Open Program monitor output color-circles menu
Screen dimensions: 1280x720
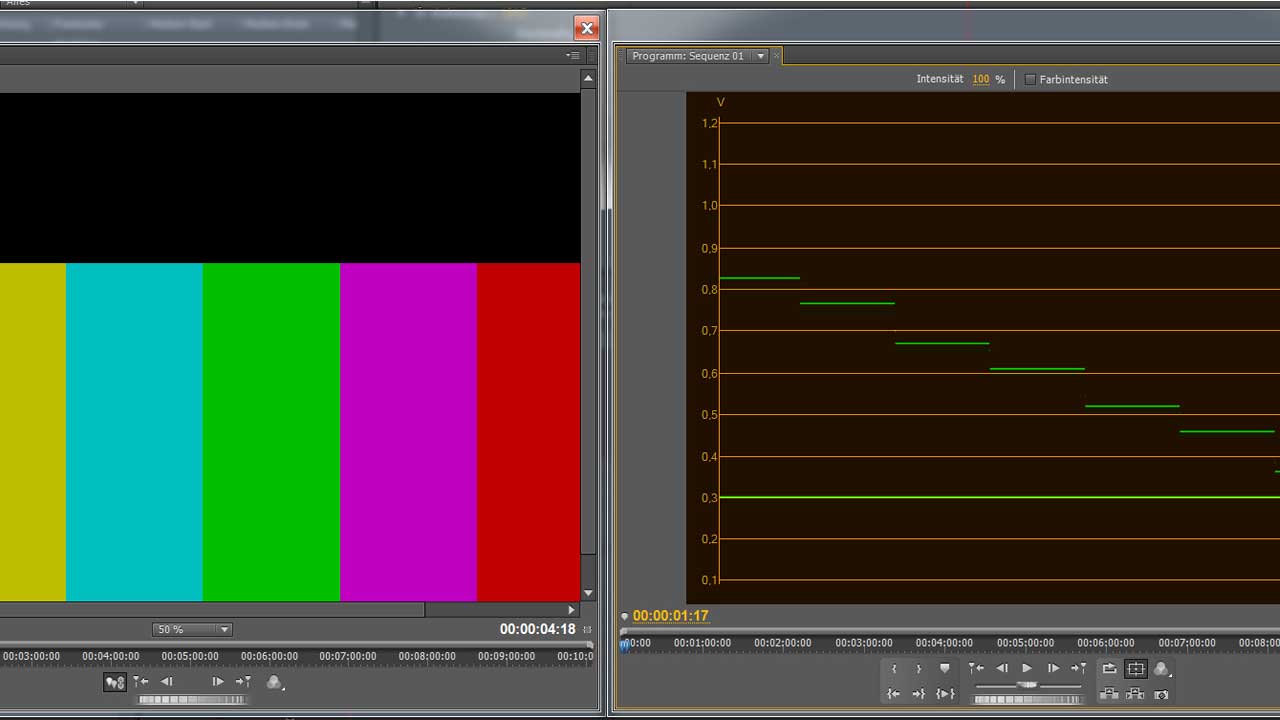point(1161,669)
